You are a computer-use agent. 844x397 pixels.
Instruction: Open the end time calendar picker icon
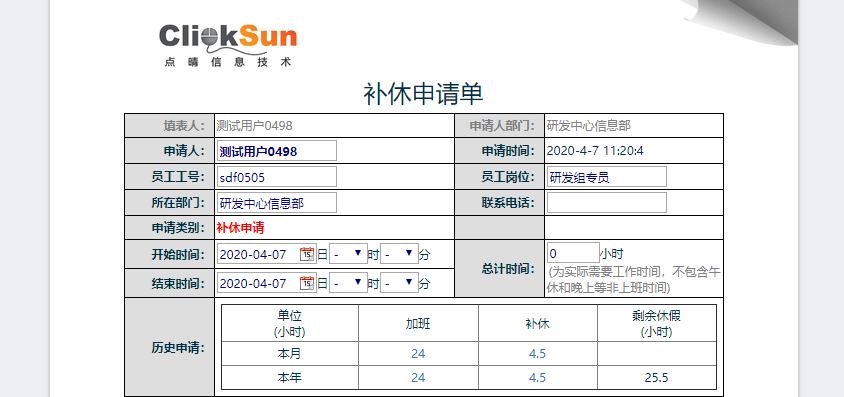[307, 283]
